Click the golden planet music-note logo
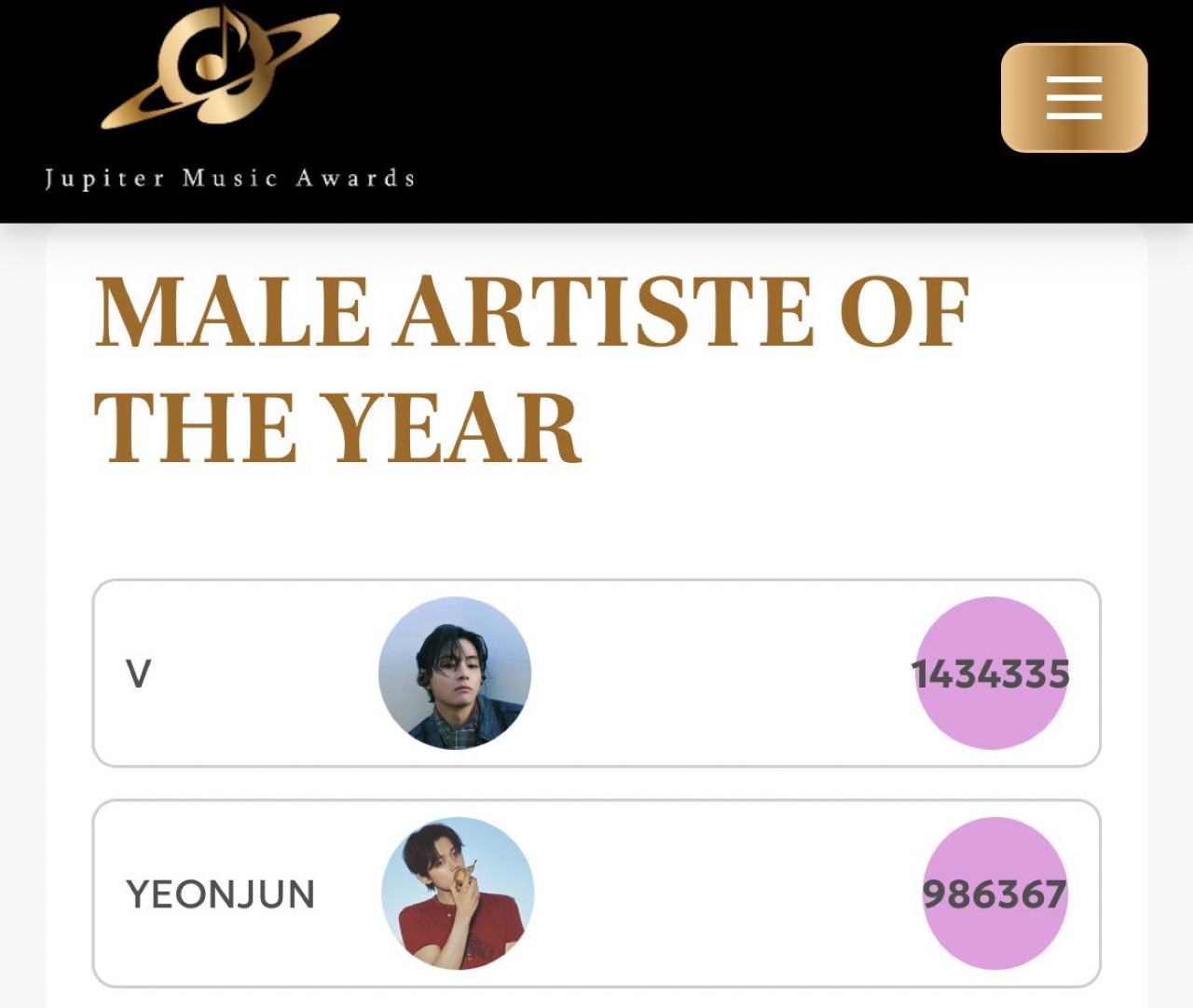Viewport: 1193px width, 1008px height. coord(220,66)
